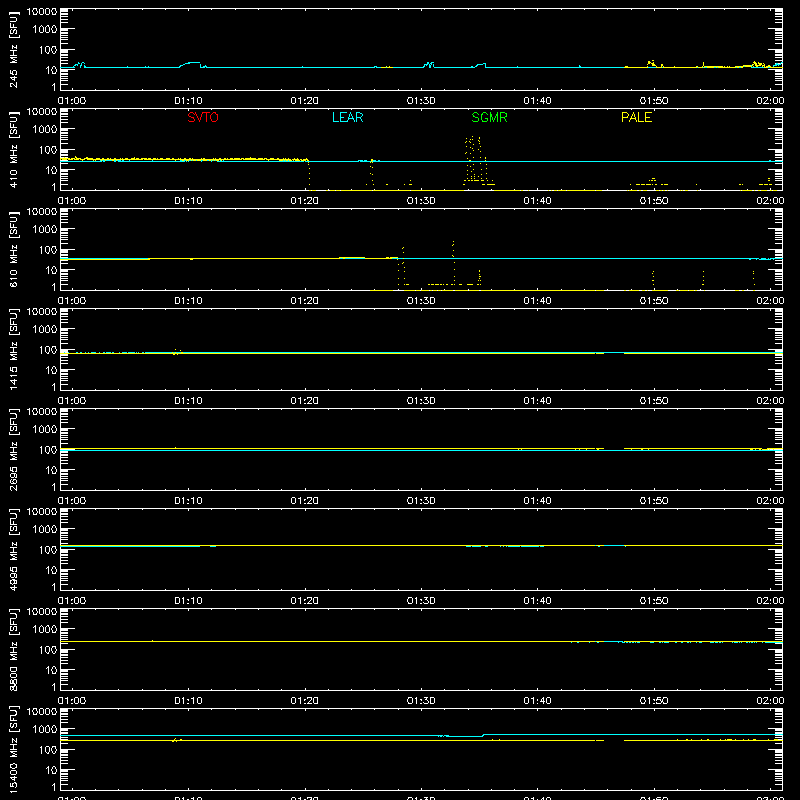Select the 2695 MHz [SFU] axis title
This screenshot has height=800, width=800.
13,449
